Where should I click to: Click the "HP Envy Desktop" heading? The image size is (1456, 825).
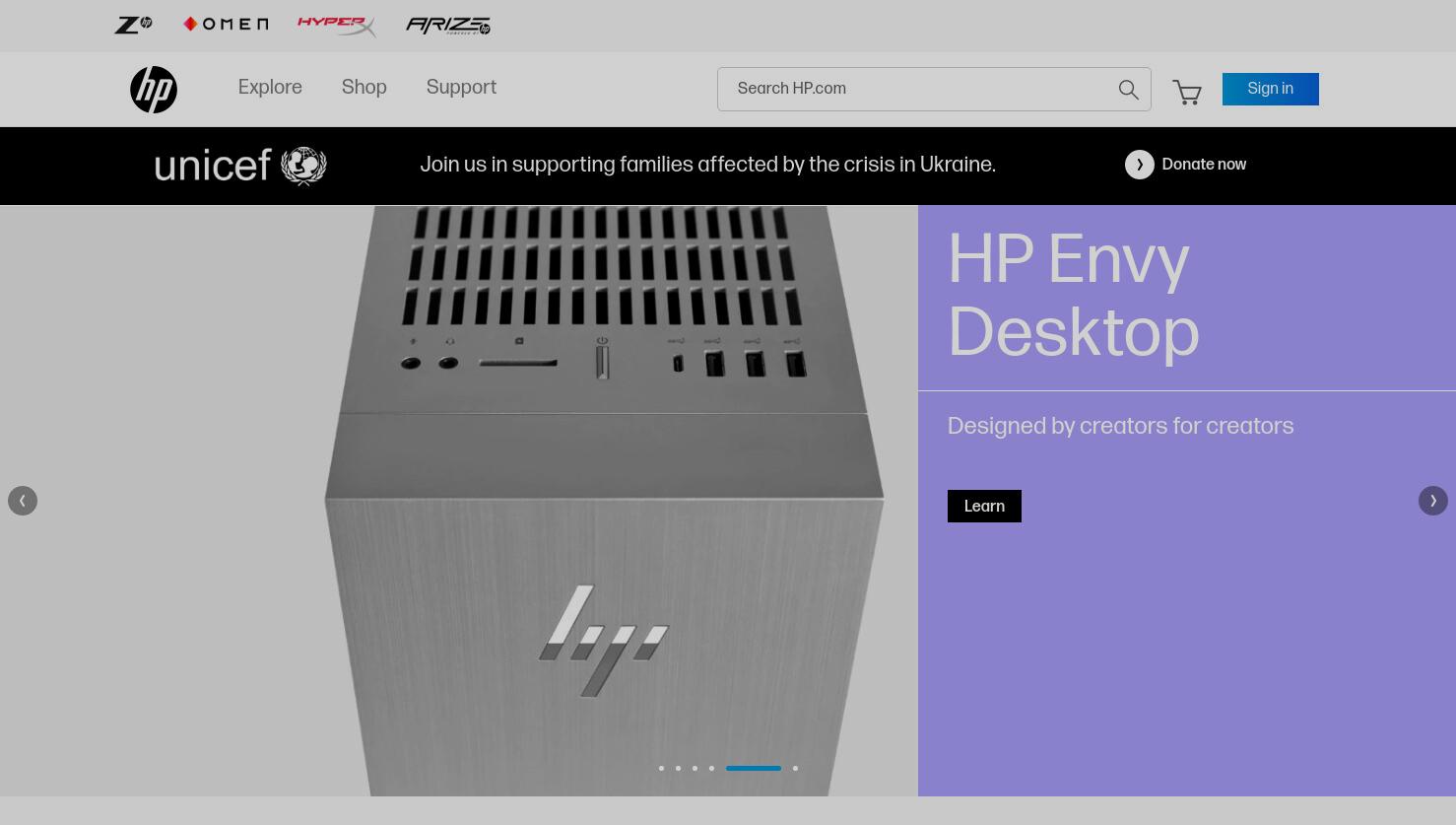coord(1074,297)
